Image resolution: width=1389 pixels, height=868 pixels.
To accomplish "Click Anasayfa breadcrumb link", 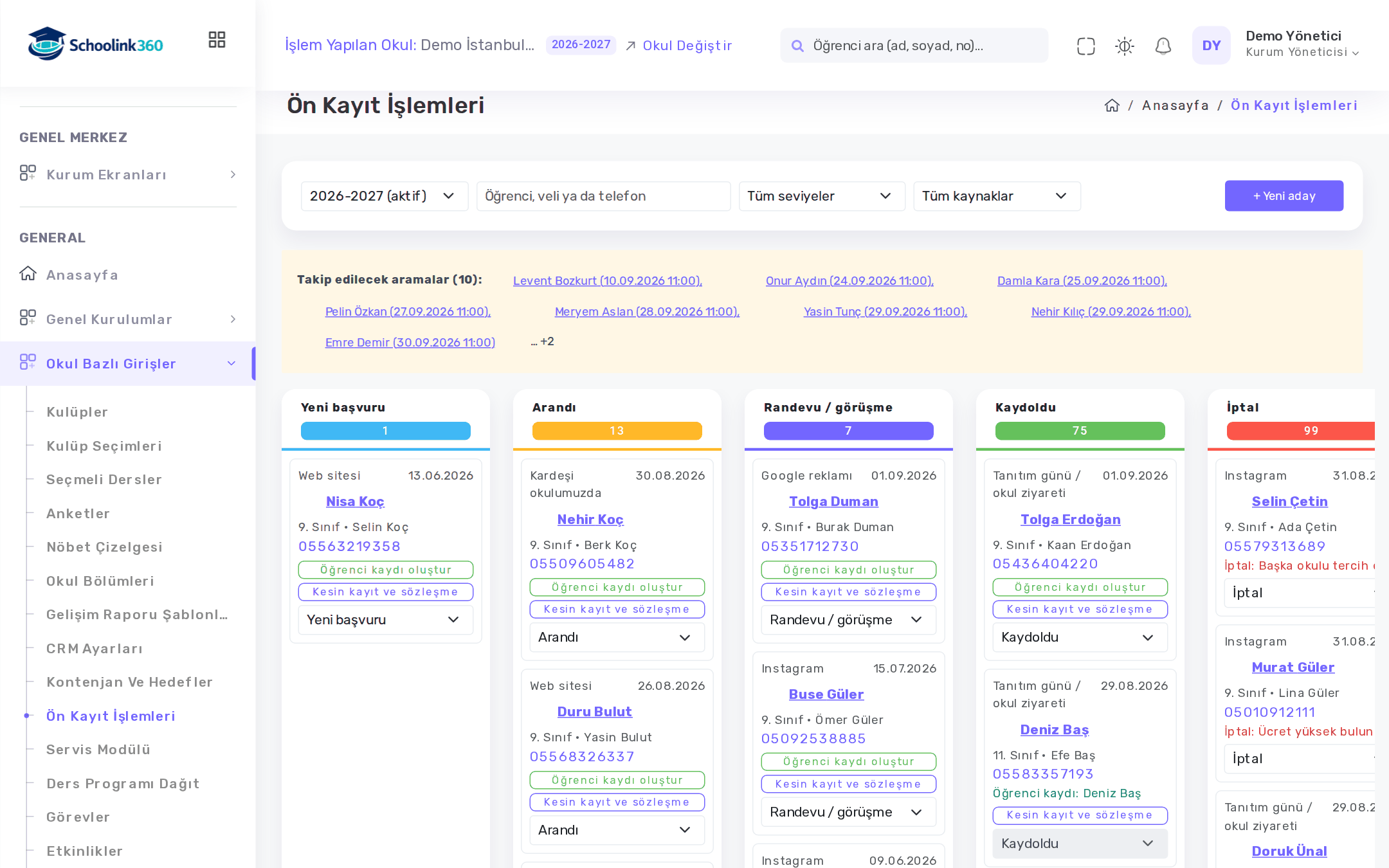I will [1175, 105].
